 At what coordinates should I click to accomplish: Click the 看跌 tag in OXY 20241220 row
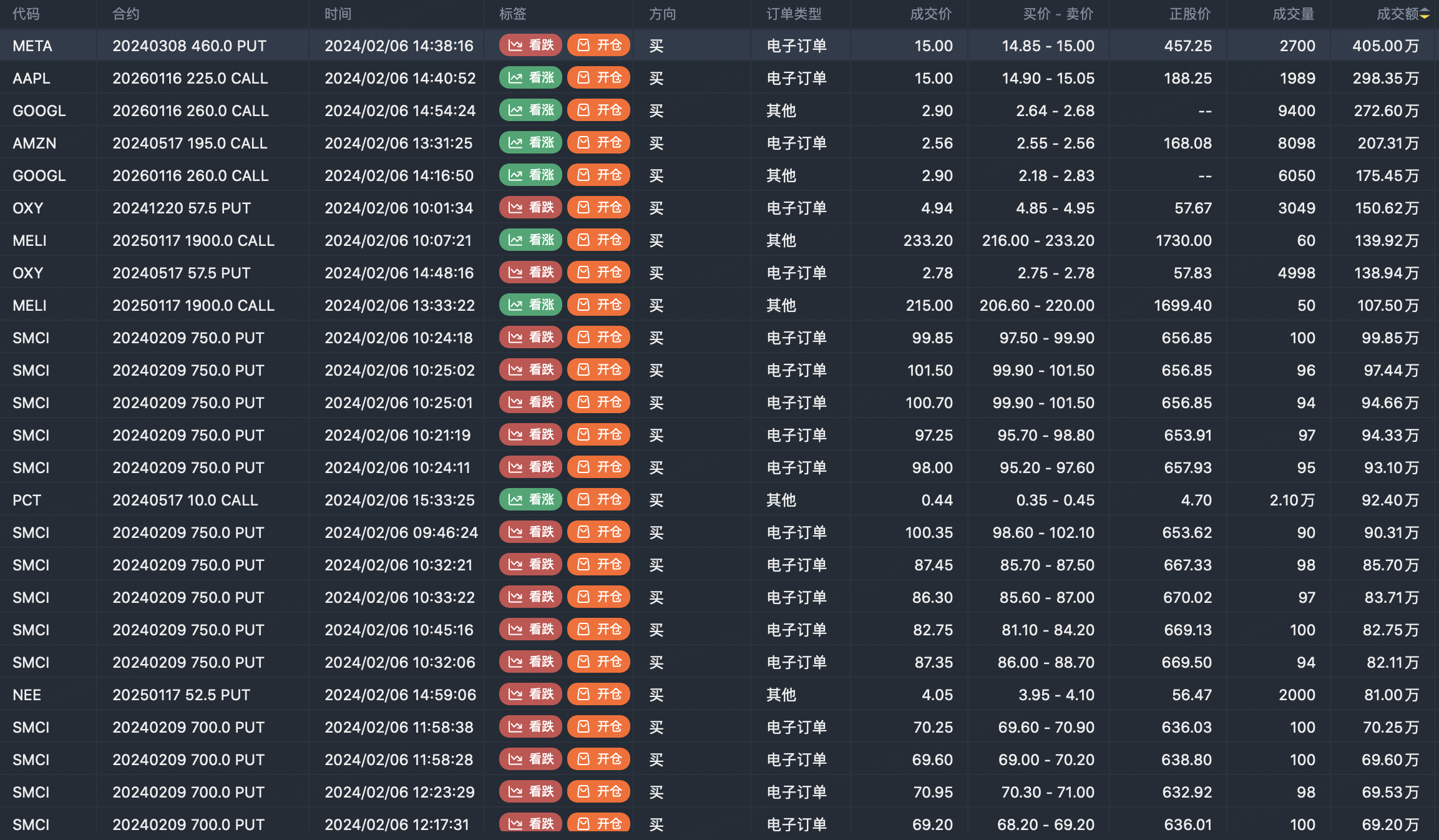point(530,208)
